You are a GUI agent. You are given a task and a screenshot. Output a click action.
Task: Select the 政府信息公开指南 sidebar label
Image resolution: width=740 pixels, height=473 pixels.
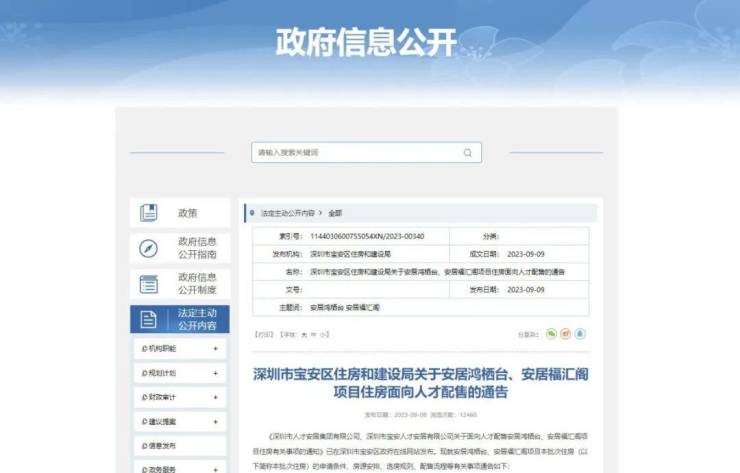[x=197, y=248]
